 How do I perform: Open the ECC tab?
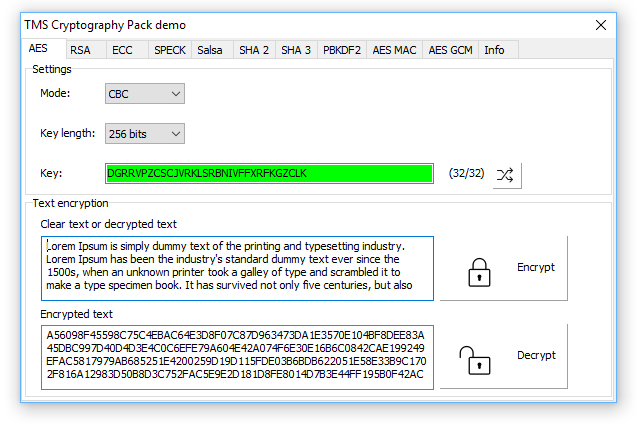[122, 50]
